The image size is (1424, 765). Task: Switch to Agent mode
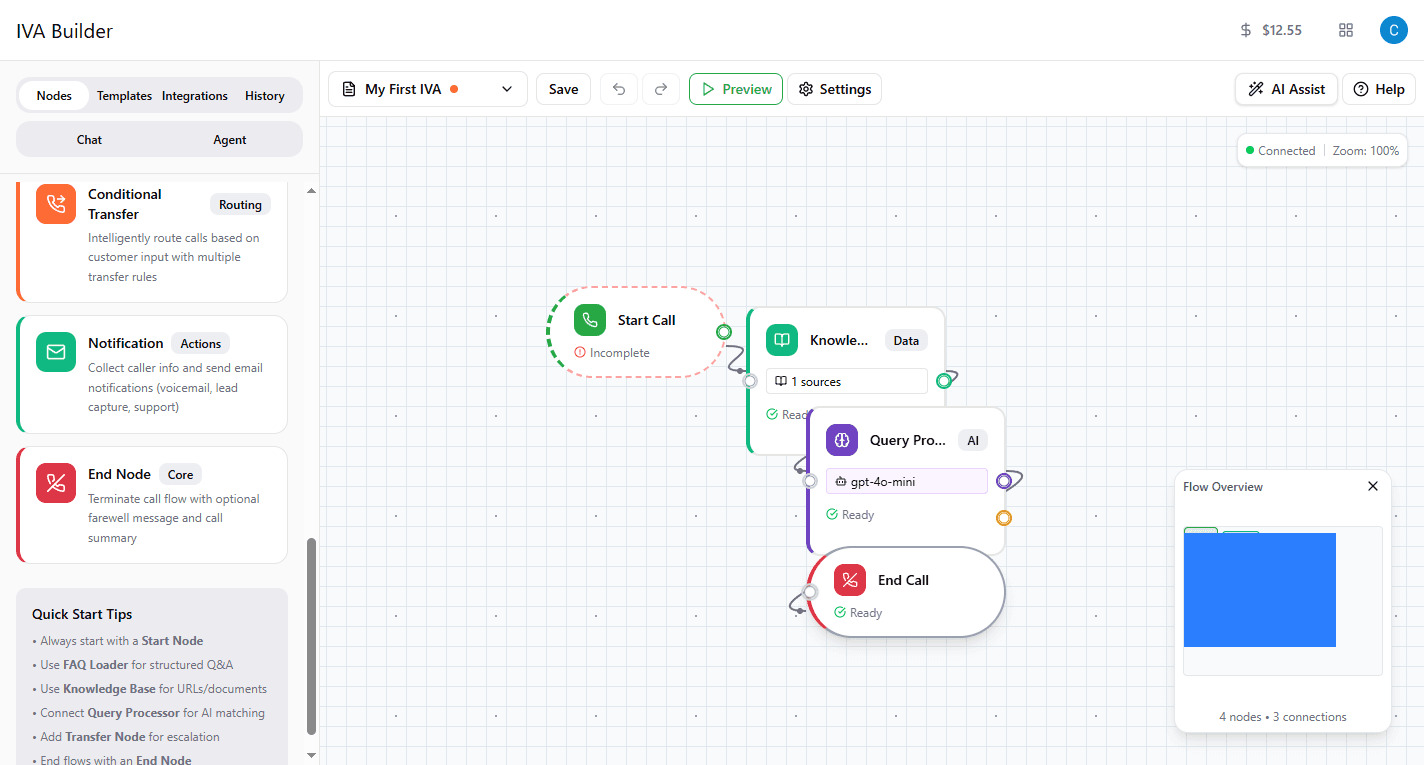tap(229, 139)
